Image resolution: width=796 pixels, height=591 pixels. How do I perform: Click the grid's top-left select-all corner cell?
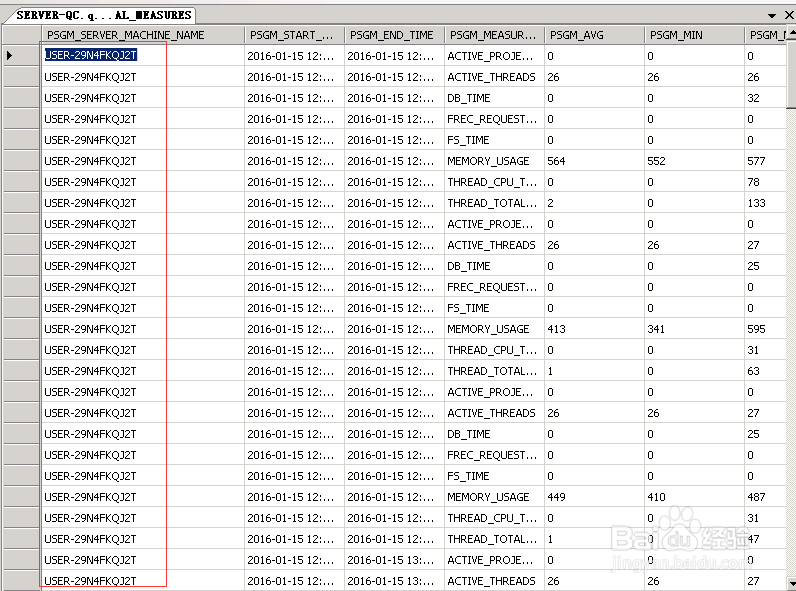[22, 35]
